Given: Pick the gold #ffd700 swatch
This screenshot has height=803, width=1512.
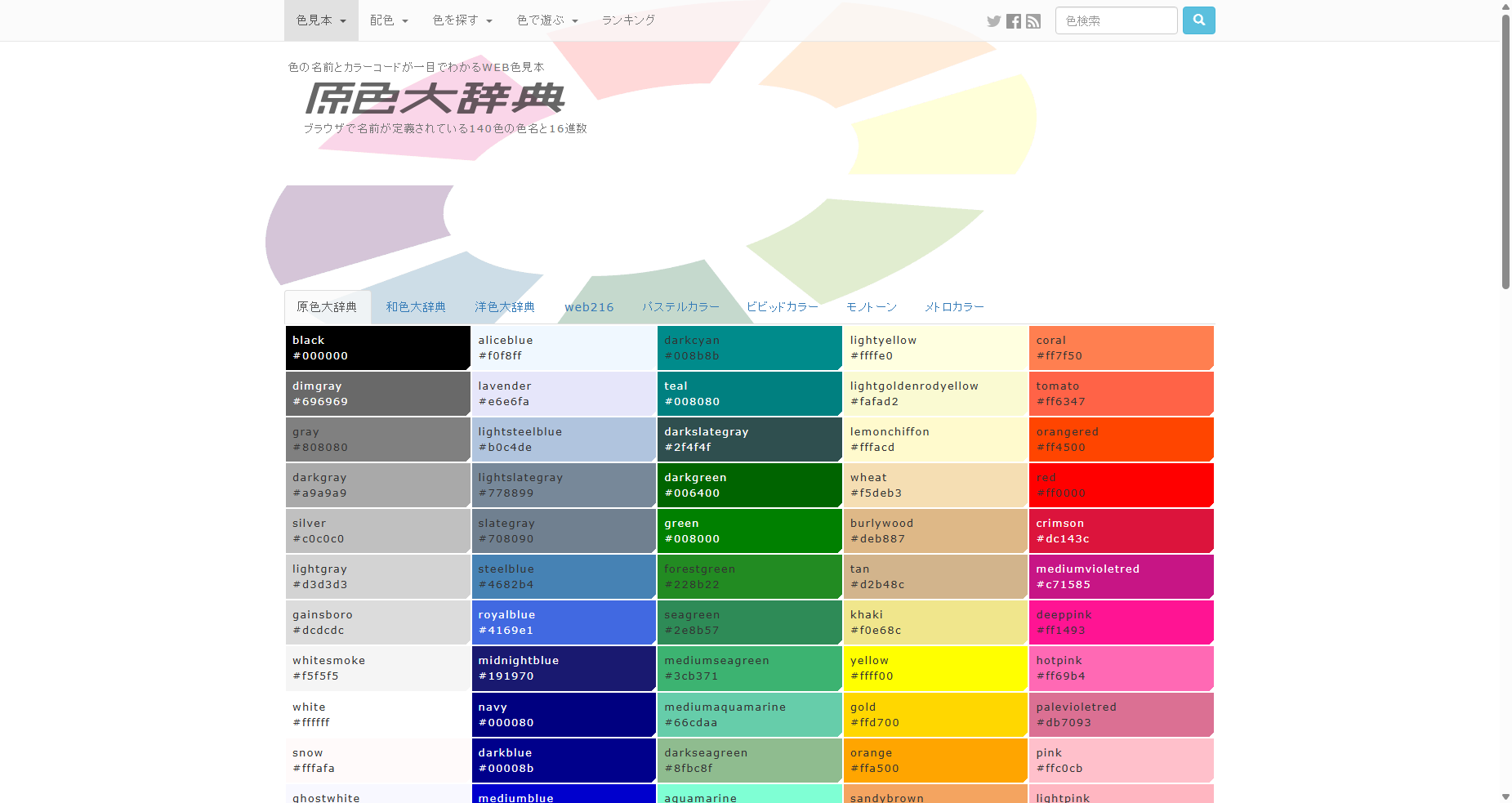Looking at the screenshot, I should pos(935,715).
